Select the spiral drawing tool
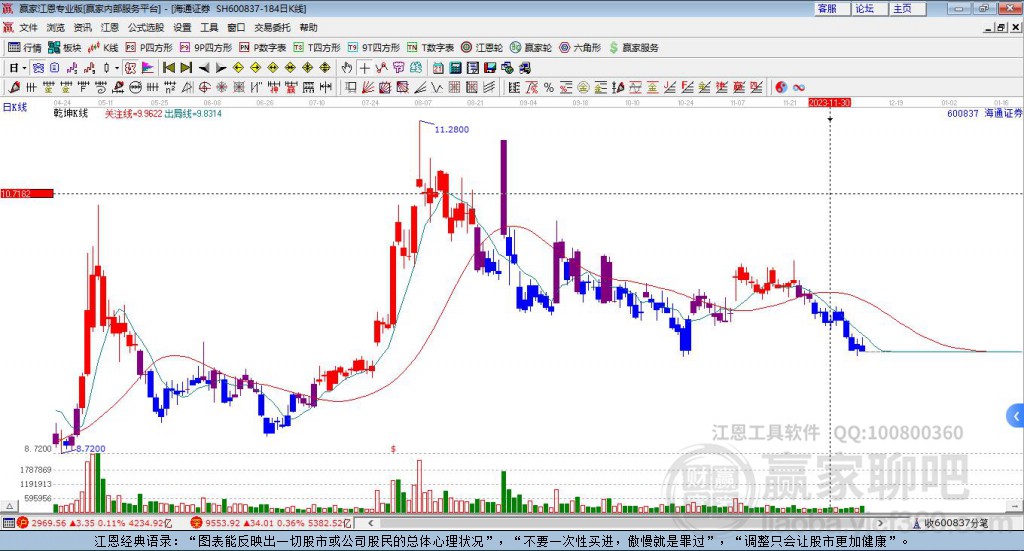Screen dimensions: 1024x551 (x=101, y=87)
